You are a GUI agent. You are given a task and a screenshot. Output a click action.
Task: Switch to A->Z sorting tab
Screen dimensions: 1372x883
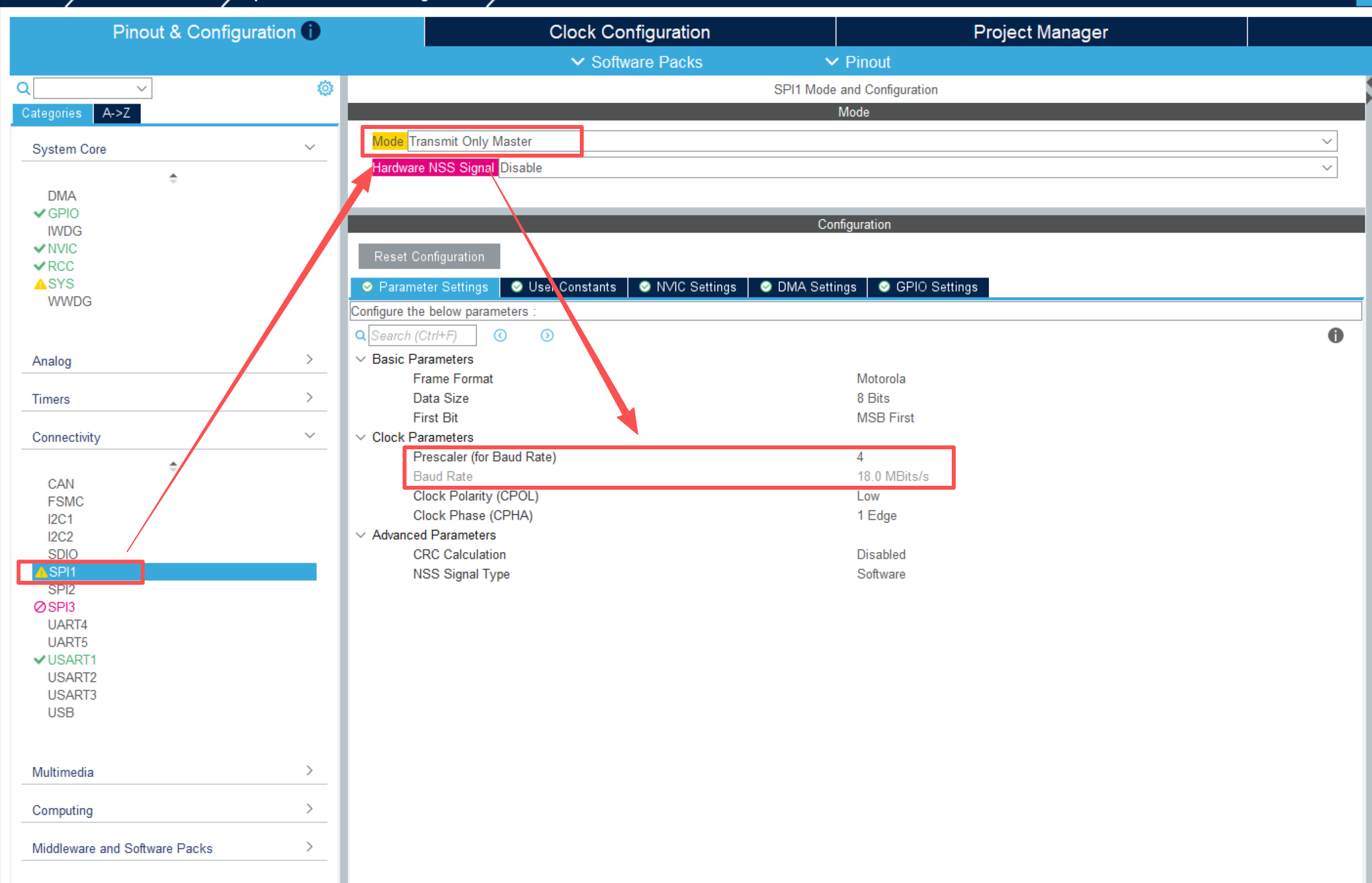[x=117, y=113]
